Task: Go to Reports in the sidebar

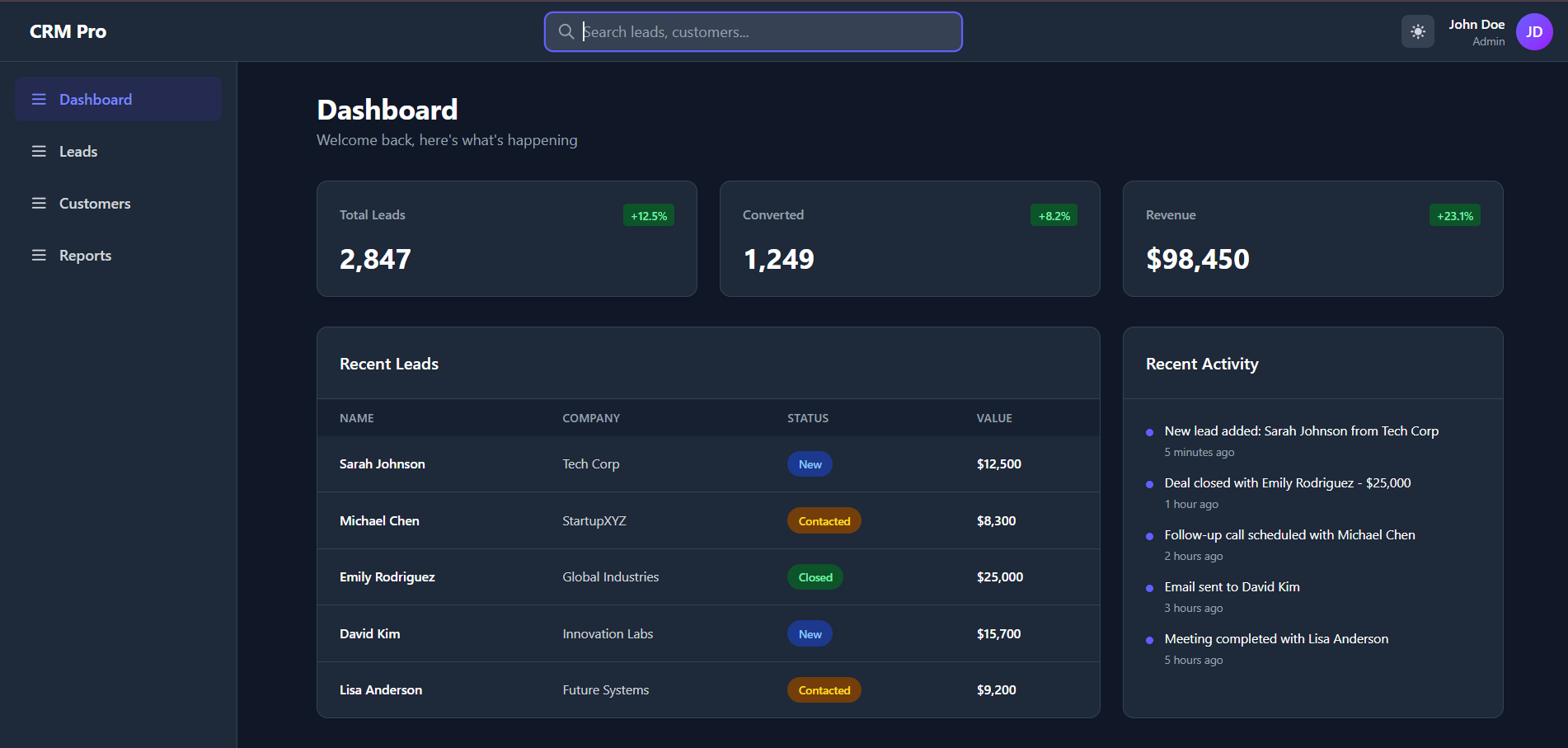Action: (85, 256)
